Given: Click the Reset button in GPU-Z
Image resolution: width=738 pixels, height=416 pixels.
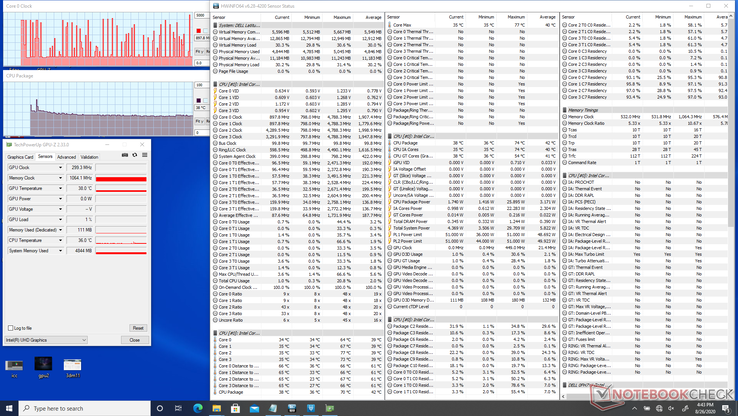Looking at the screenshot, I should [x=138, y=328].
